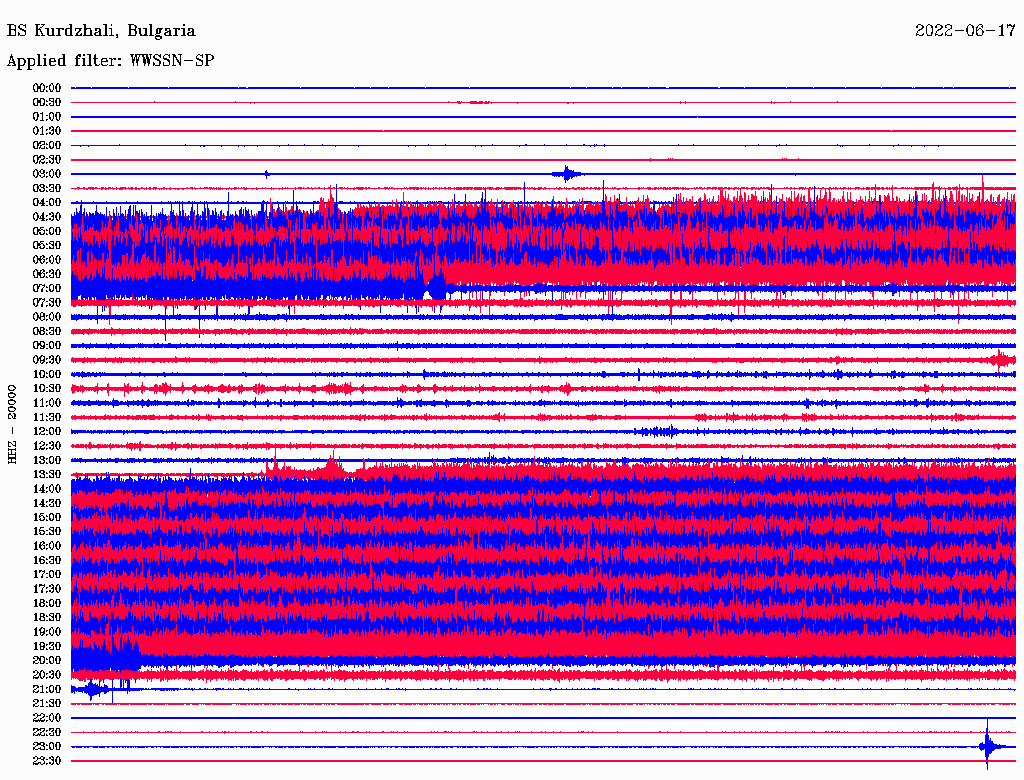The image size is (1024, 780).
Task: Select the 17:00 time label
Action: (47, 575)
